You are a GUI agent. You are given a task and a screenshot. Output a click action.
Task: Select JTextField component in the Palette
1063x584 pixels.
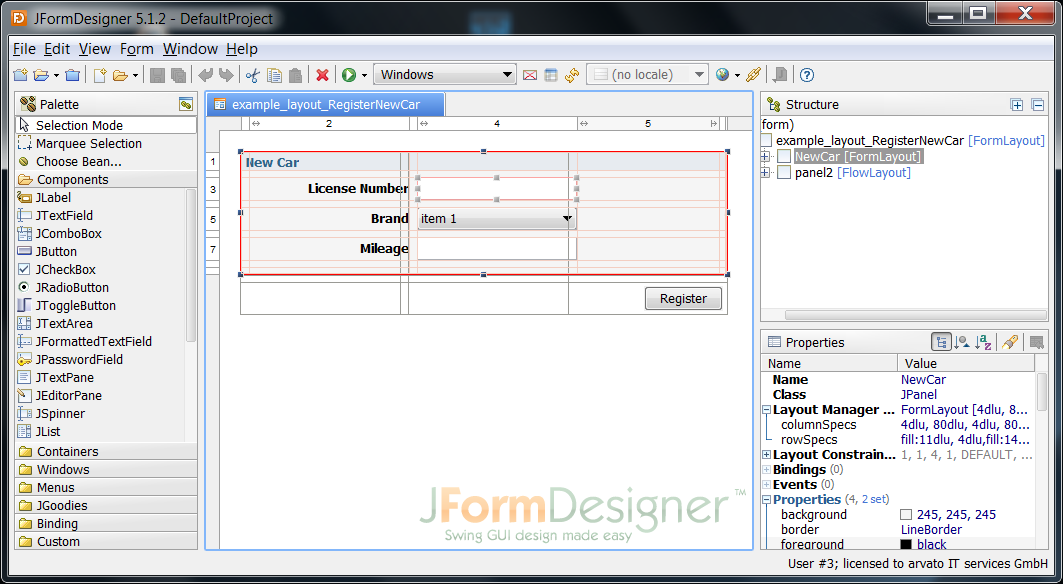coord(100,216)
